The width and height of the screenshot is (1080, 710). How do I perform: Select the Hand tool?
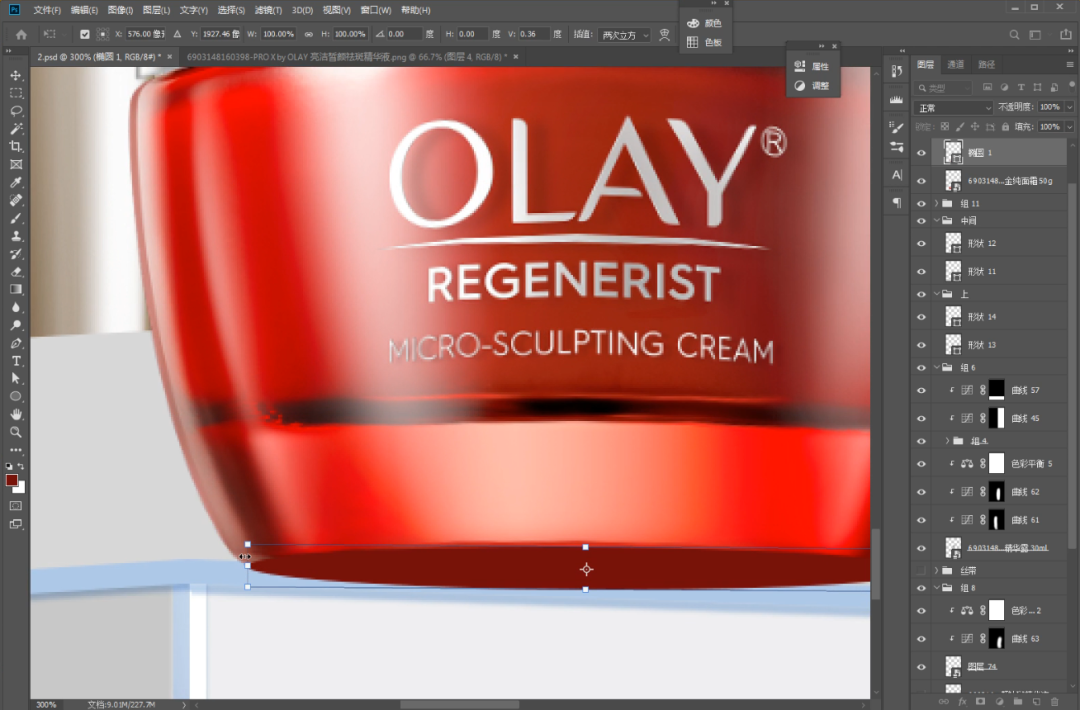pos(16,415)
